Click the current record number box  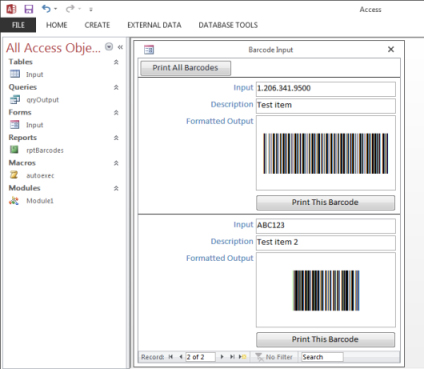coord(200,357)
